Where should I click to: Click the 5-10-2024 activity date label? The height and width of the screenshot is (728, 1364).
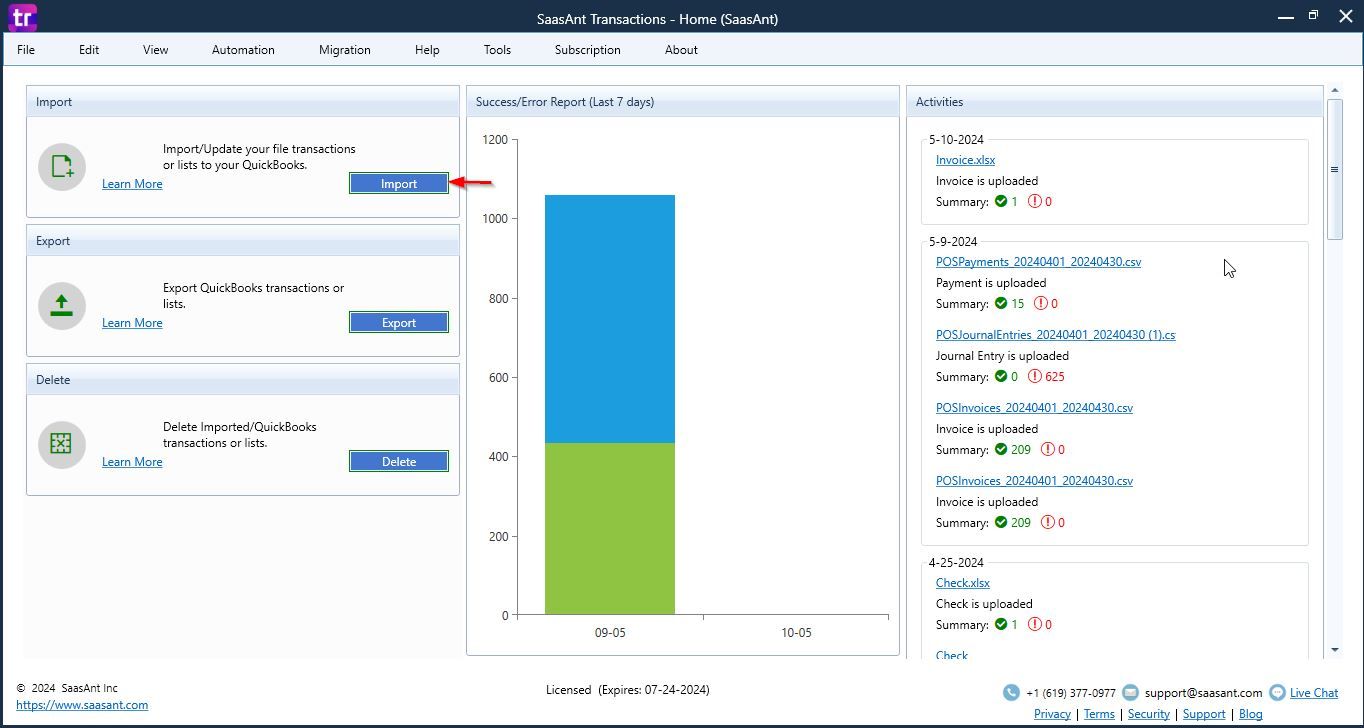pos(956,140)
